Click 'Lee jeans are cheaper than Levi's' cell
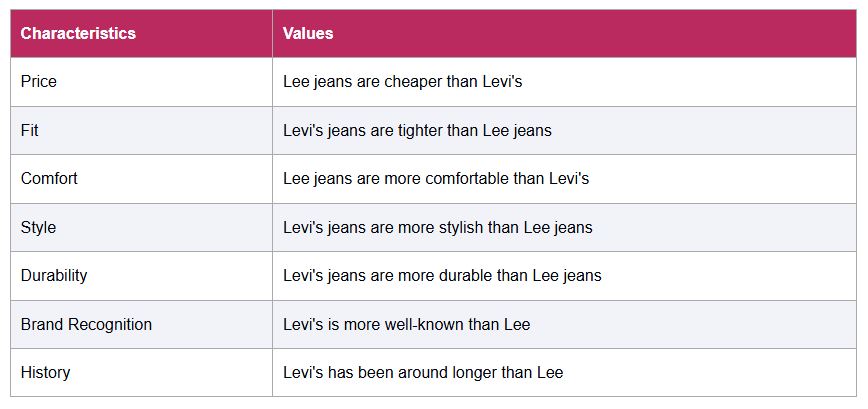This screenshot has height=409, width=868. click(402, 81)
